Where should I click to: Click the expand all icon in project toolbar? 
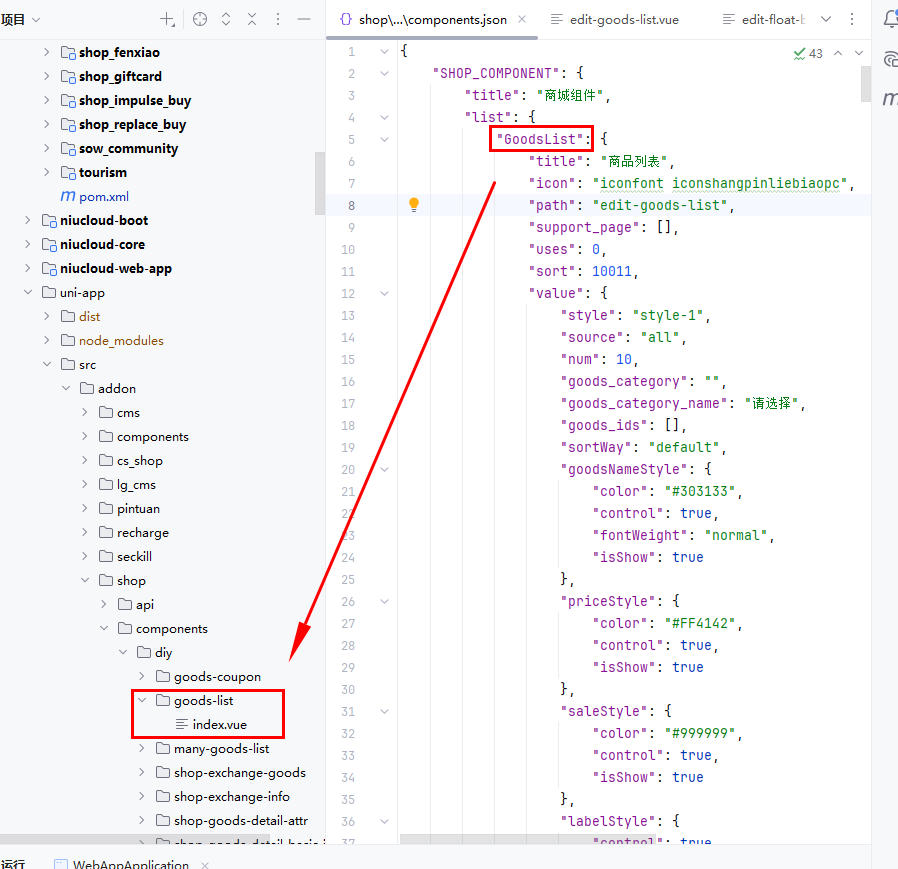[x=226, y=20]
